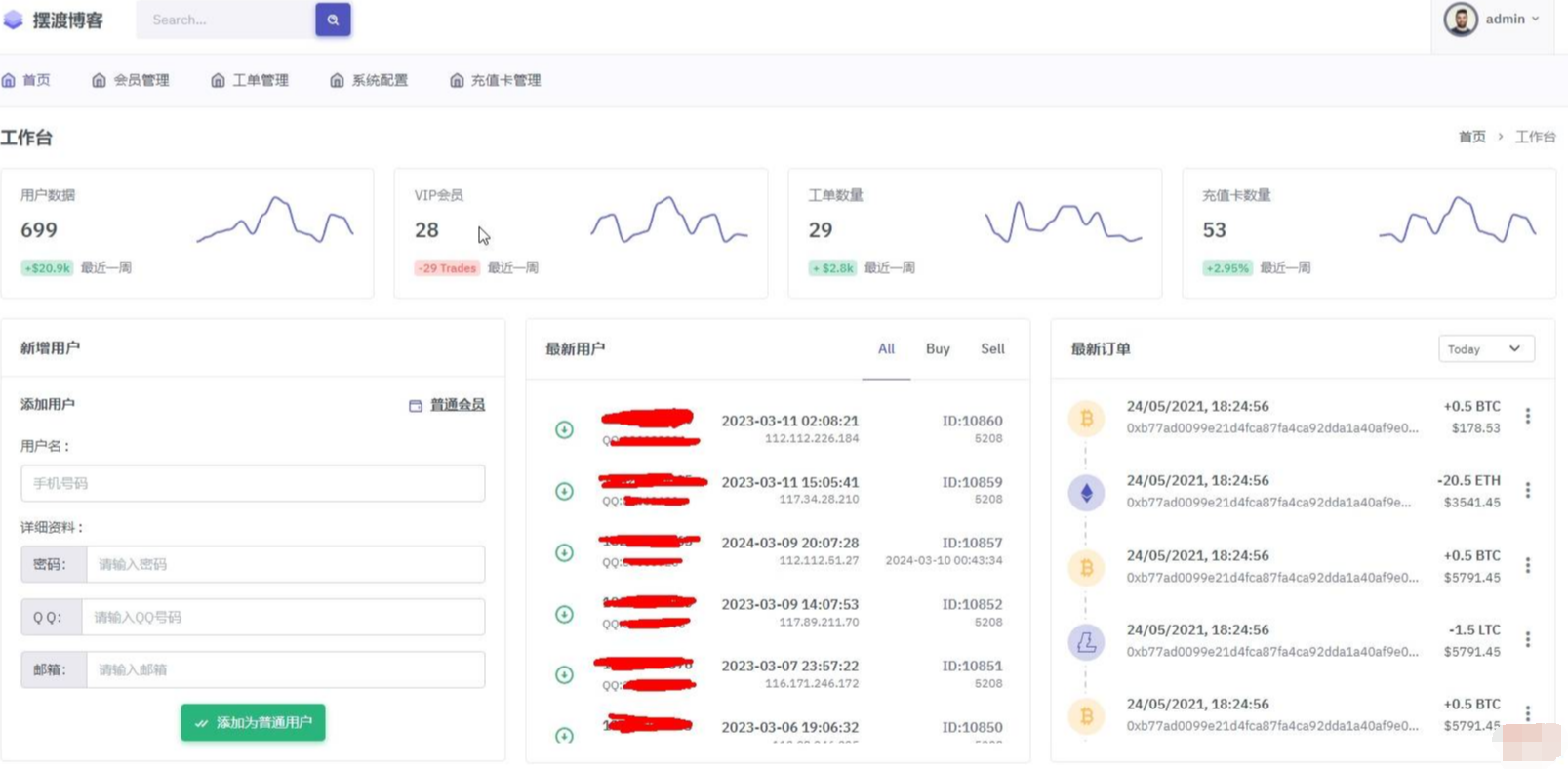Screen dimensions: 1568x769
Task: Click green arrow icon for ID:10852
Action: click(564, 614)
